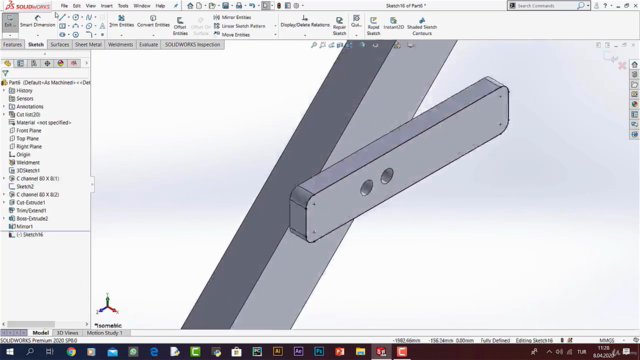Expand C channel 80 X 8(2) feature
640x360 pixels.
[x=4, y=195]
